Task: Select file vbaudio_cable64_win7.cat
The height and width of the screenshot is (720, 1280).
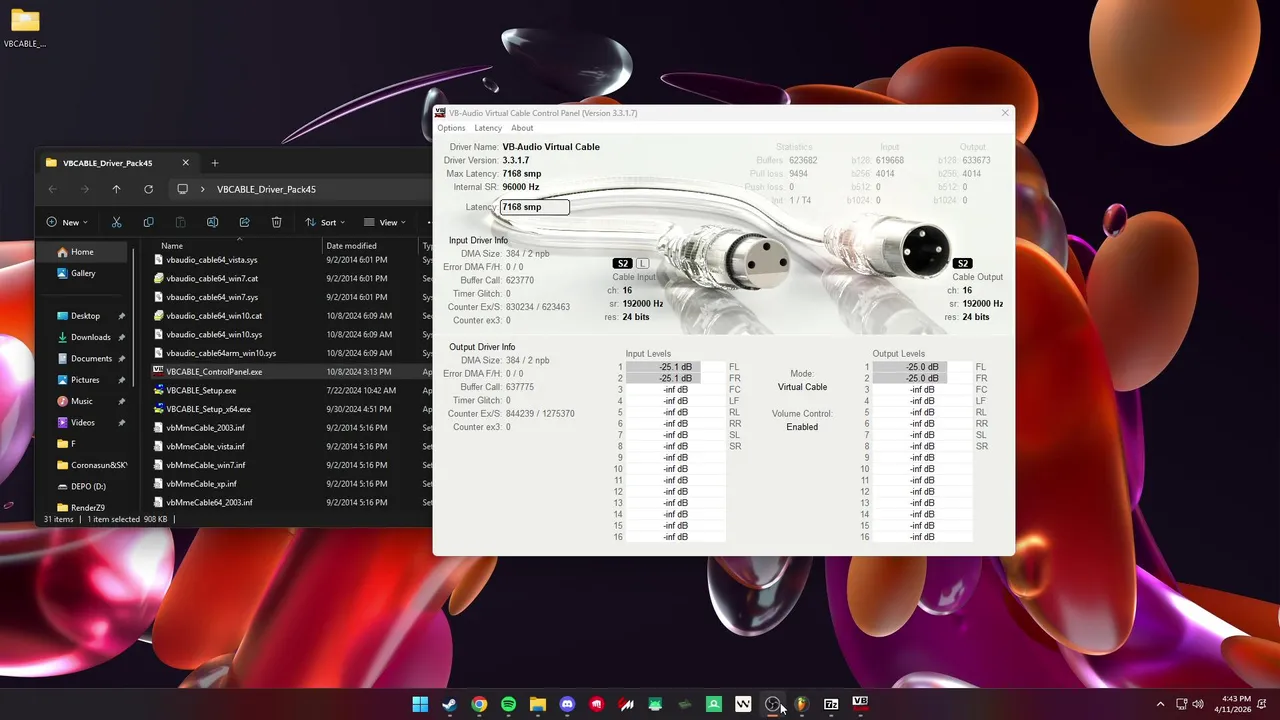Action: pyautogui.click(x=212, y=278)
